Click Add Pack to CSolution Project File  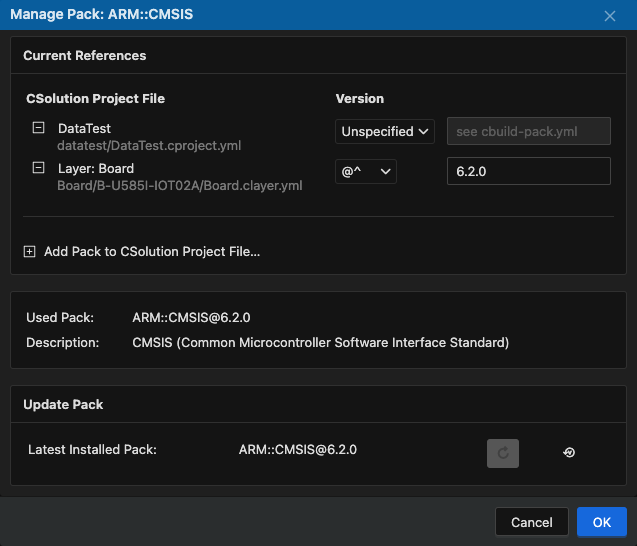(152, 251)
